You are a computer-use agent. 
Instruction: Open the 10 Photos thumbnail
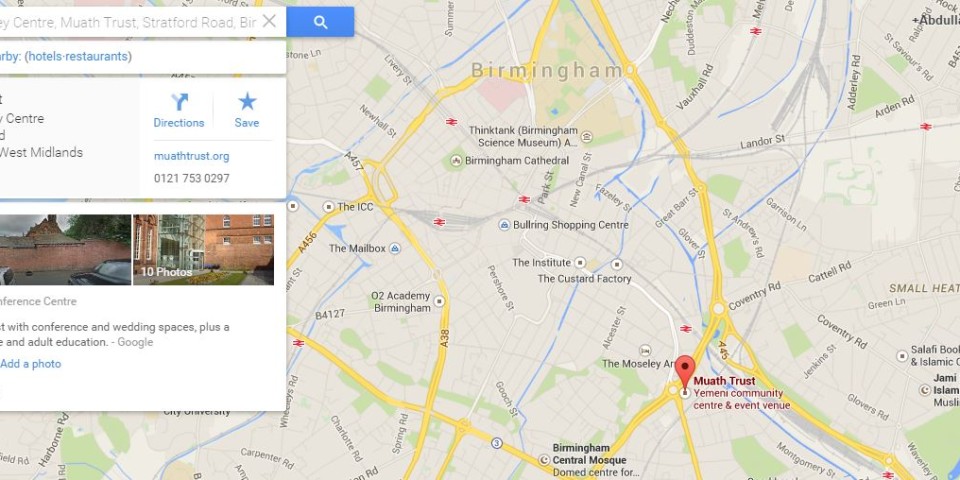[203, 250]
